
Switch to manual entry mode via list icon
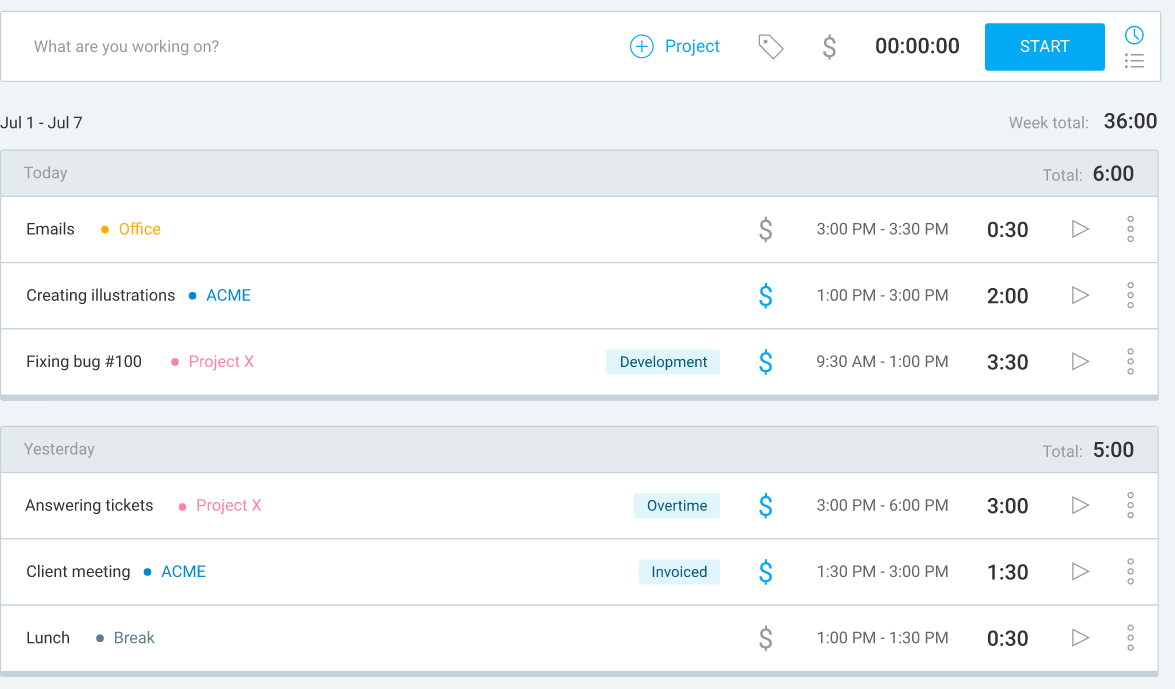1134,61
